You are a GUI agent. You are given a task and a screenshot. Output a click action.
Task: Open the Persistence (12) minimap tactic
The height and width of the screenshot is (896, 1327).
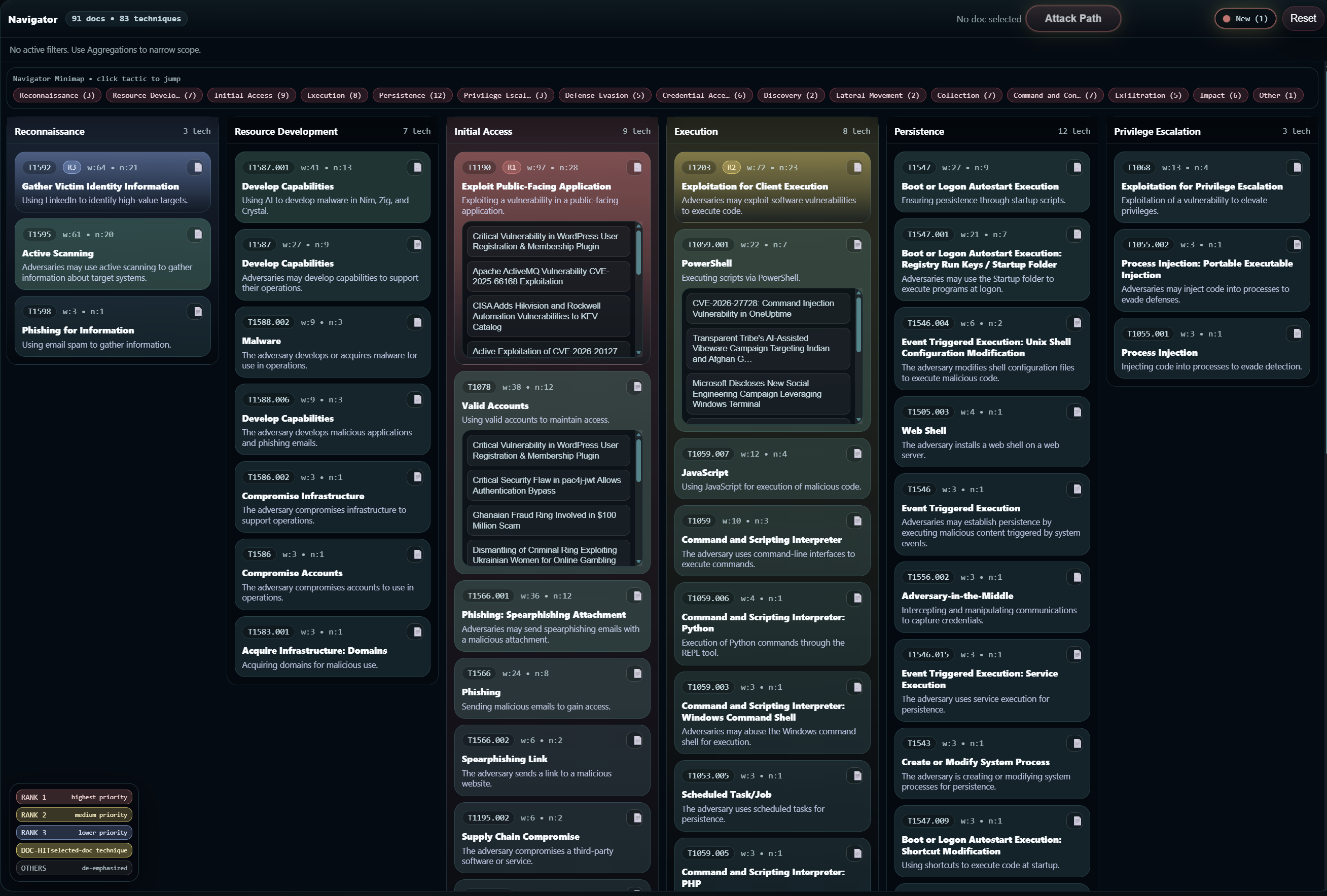point(412,95)
